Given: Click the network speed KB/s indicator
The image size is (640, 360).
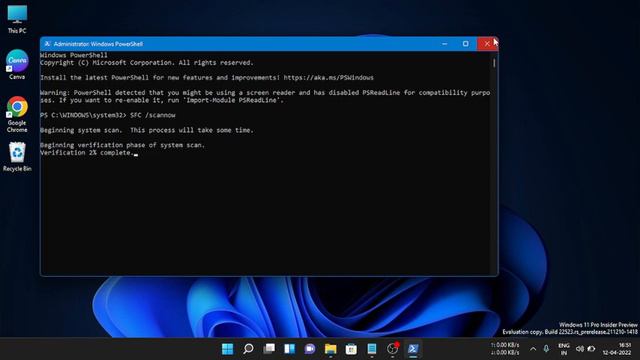Looking at the screenshot, I should click(x=505, y=349).
